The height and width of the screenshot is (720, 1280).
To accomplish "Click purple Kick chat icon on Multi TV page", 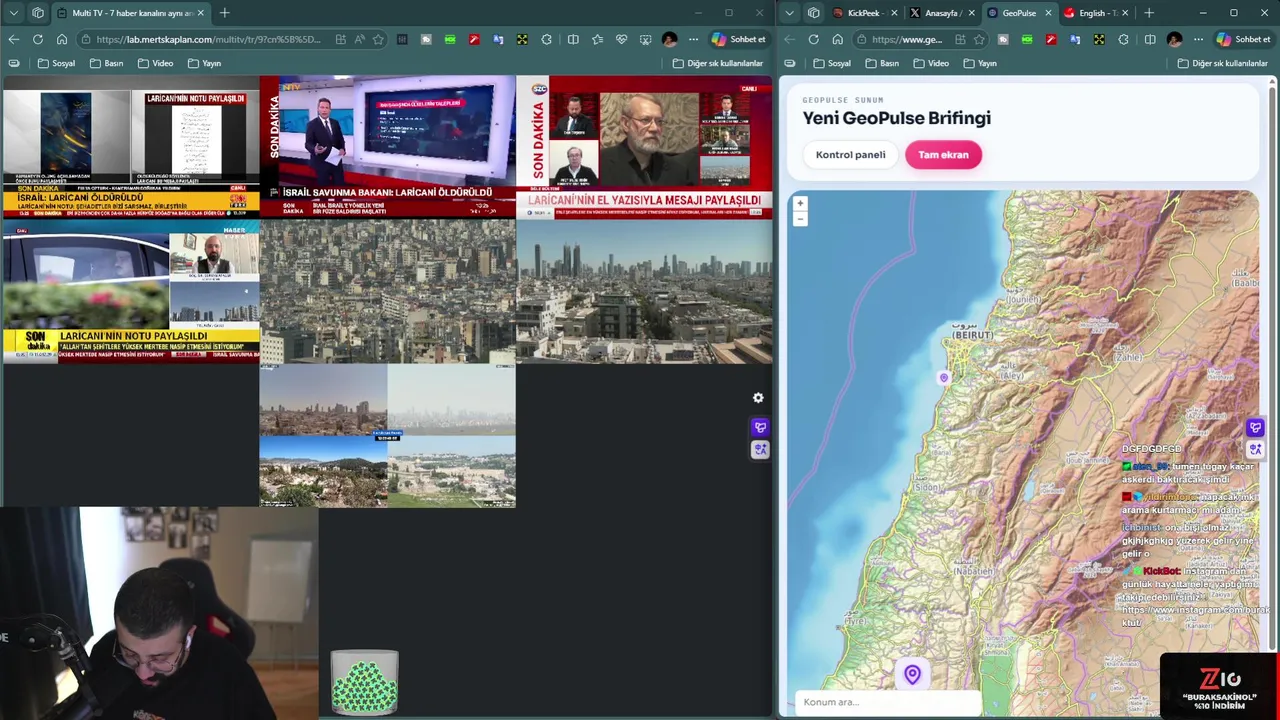I will pos(760,428).
